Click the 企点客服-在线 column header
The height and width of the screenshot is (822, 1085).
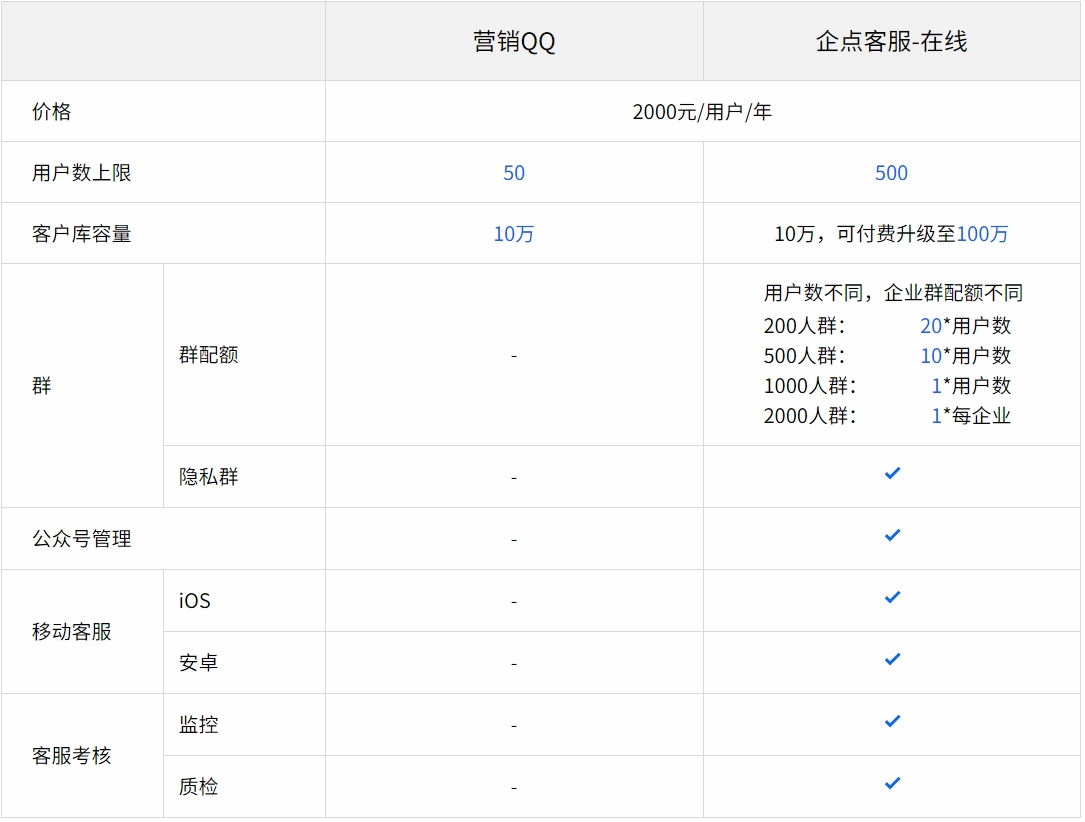[891, 42]
